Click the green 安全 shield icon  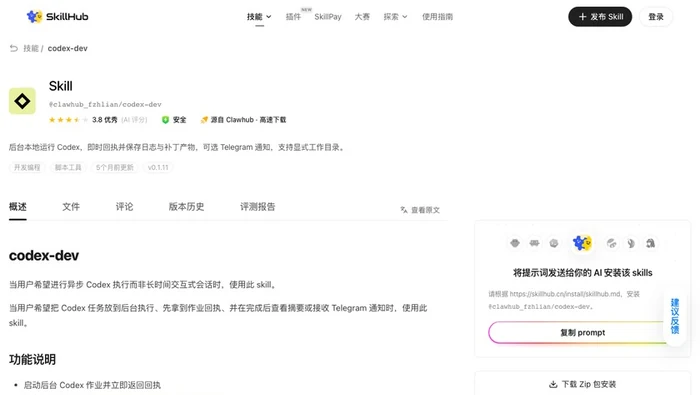tap(165, 120)
